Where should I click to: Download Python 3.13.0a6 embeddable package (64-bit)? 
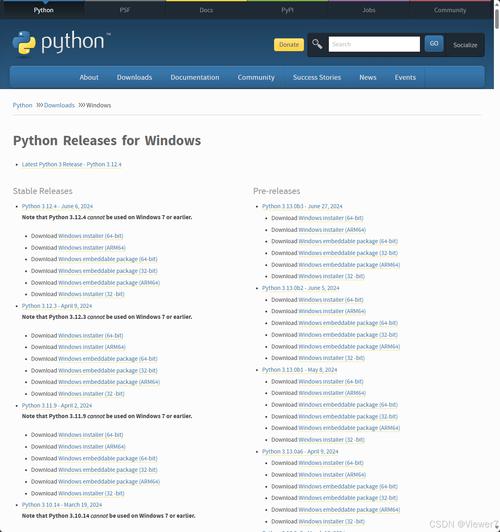(348, 487)
